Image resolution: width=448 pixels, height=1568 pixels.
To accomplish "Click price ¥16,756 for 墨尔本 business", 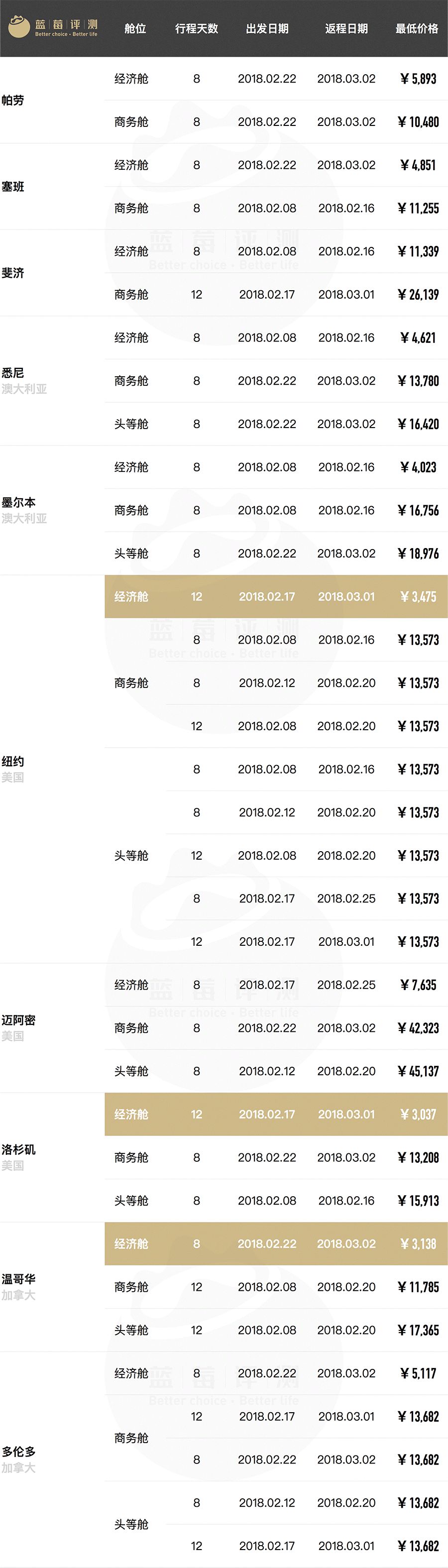I will pyautogui.click(x=418, y=511).
